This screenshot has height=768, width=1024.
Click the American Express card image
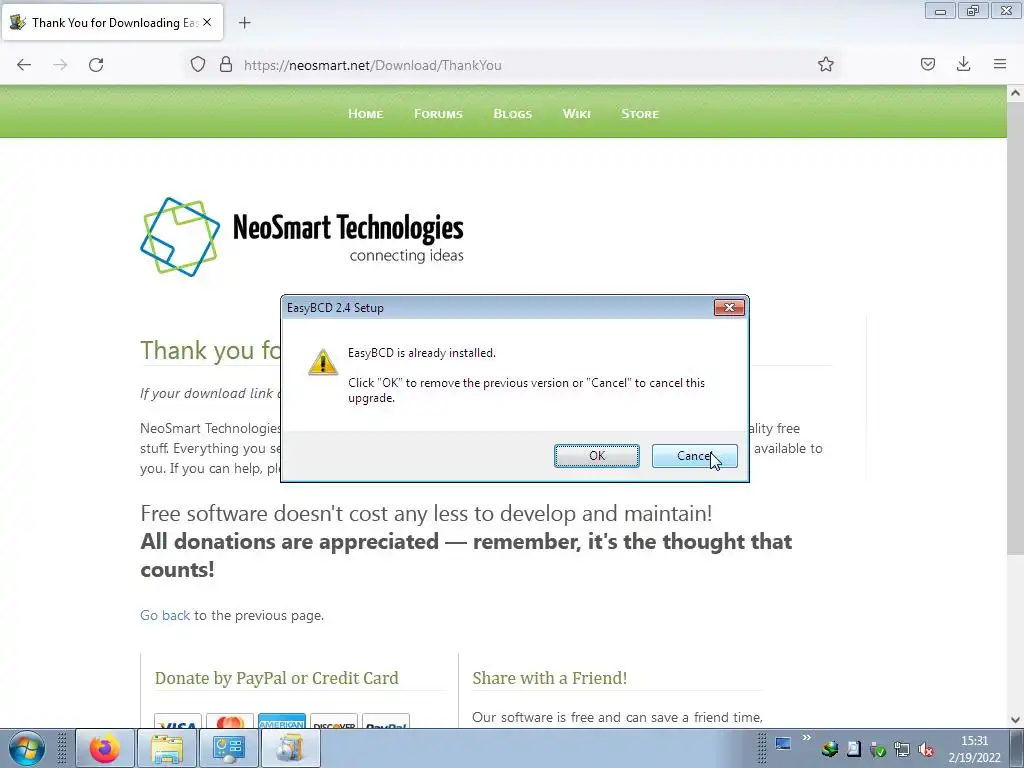click(x=281, y=722)
